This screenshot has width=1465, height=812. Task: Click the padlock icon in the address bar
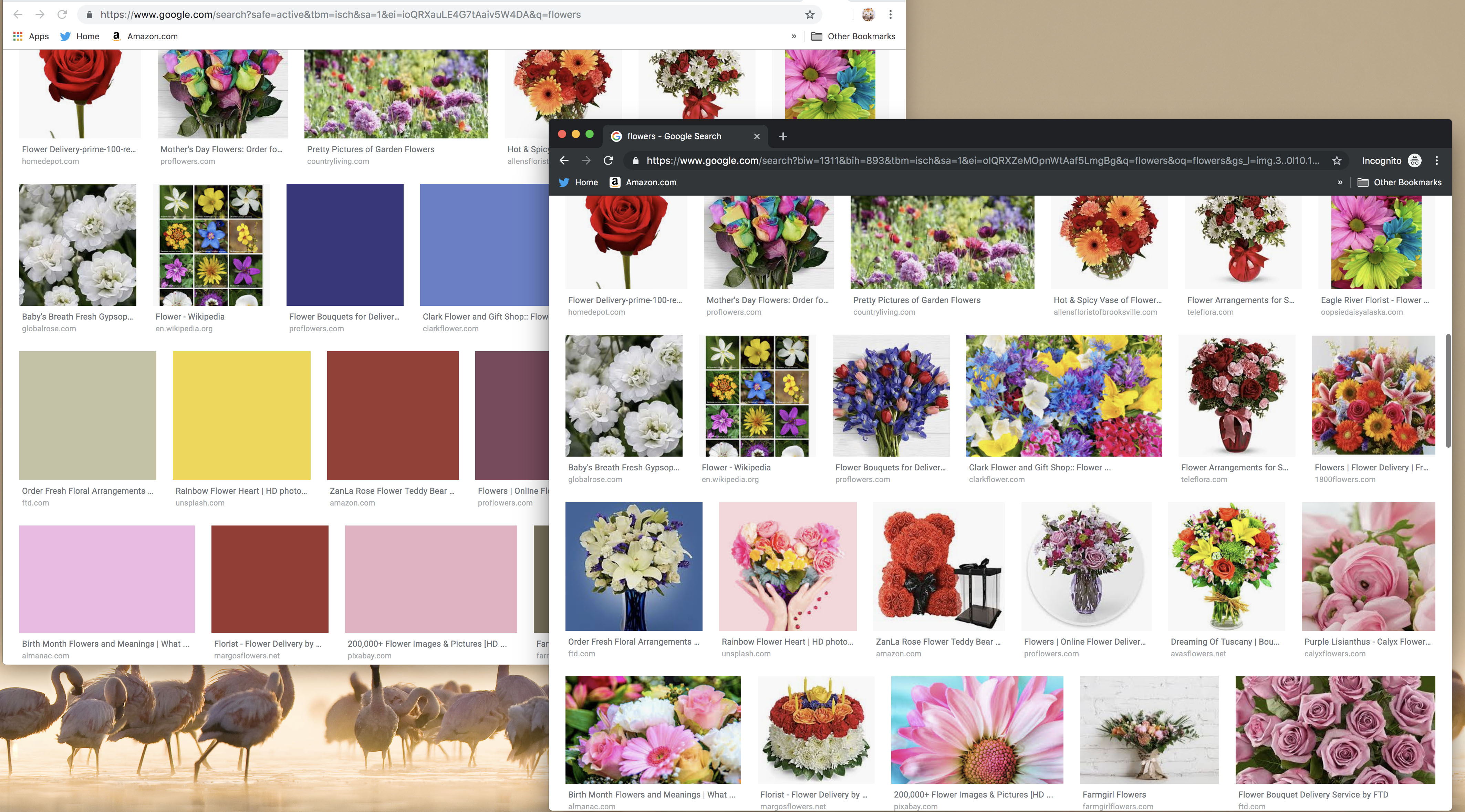coord(635,160)
